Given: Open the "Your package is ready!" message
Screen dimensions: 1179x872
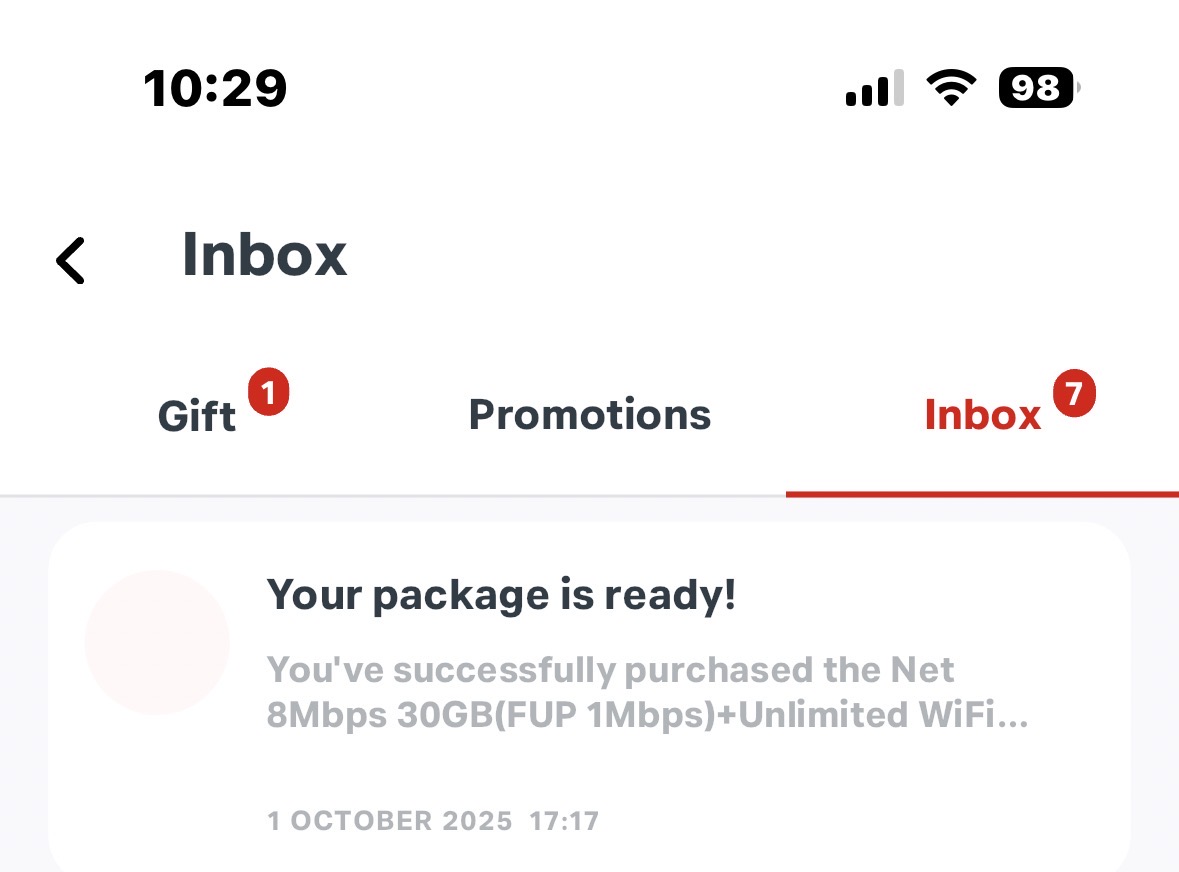Looking at the screenshot, I should click(x=501, y=596).
